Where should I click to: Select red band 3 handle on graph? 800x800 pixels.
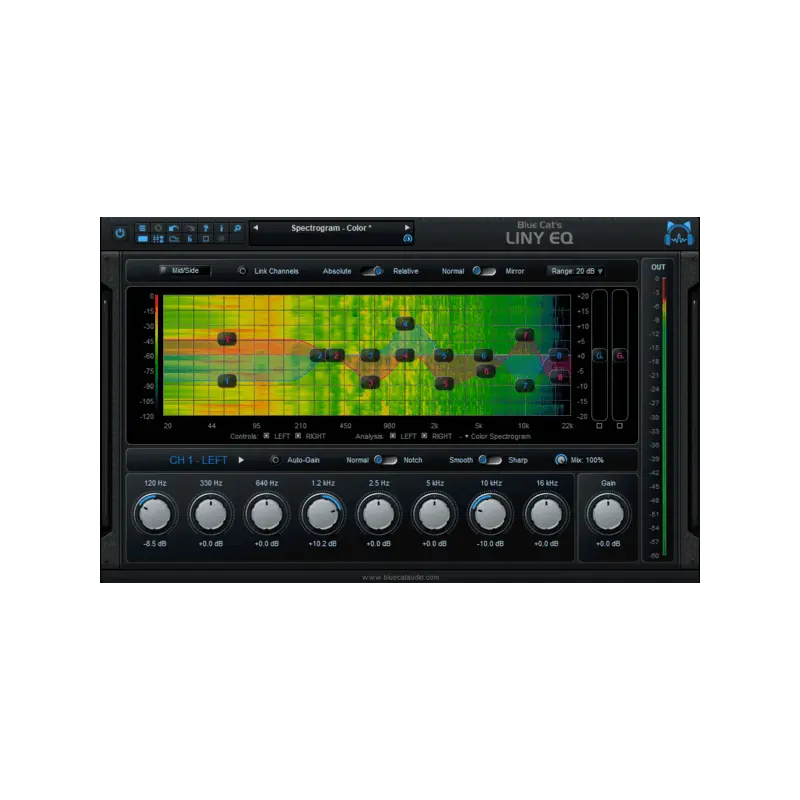[x=371, y=382]
